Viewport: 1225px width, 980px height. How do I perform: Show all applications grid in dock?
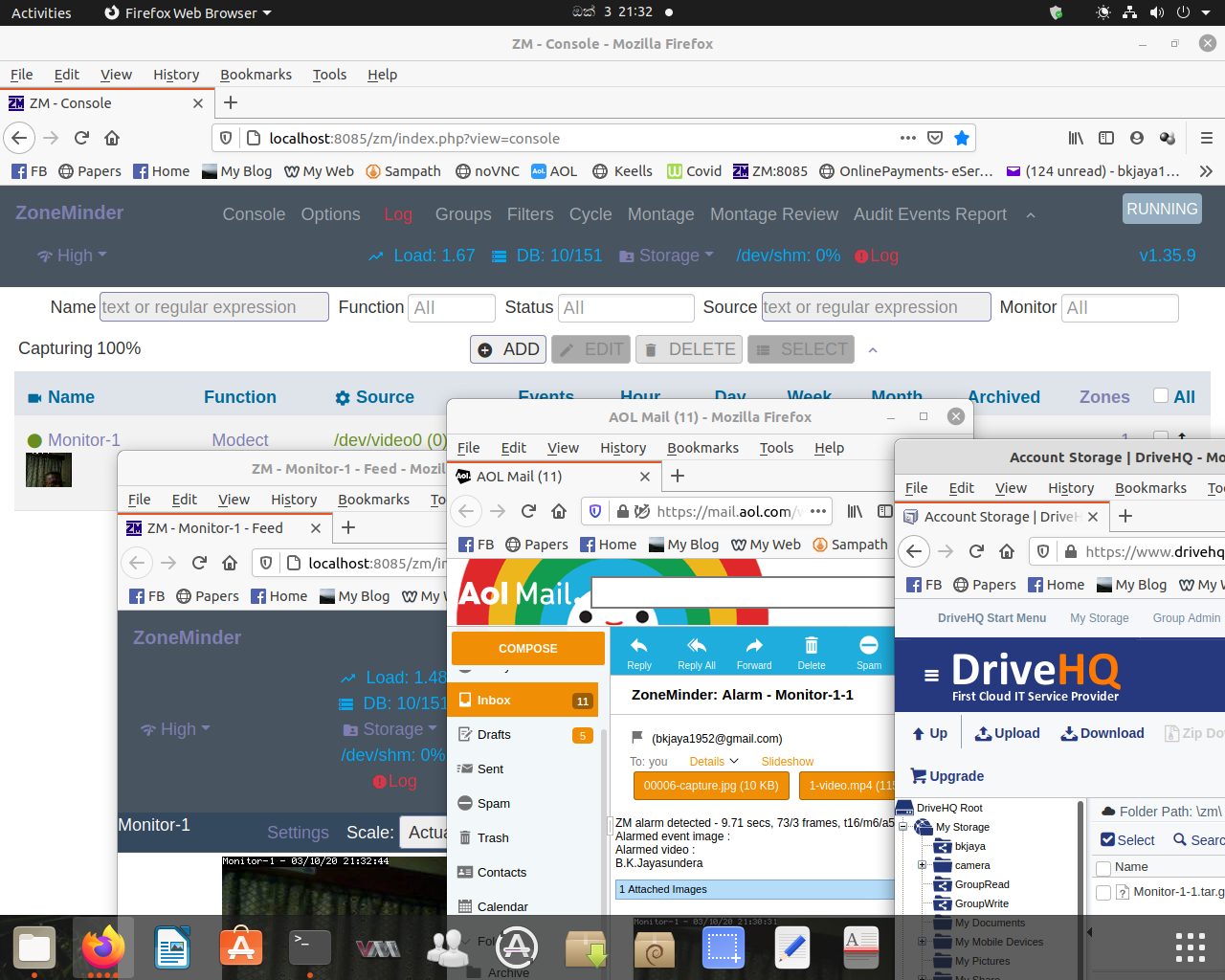coord(1191,947)
